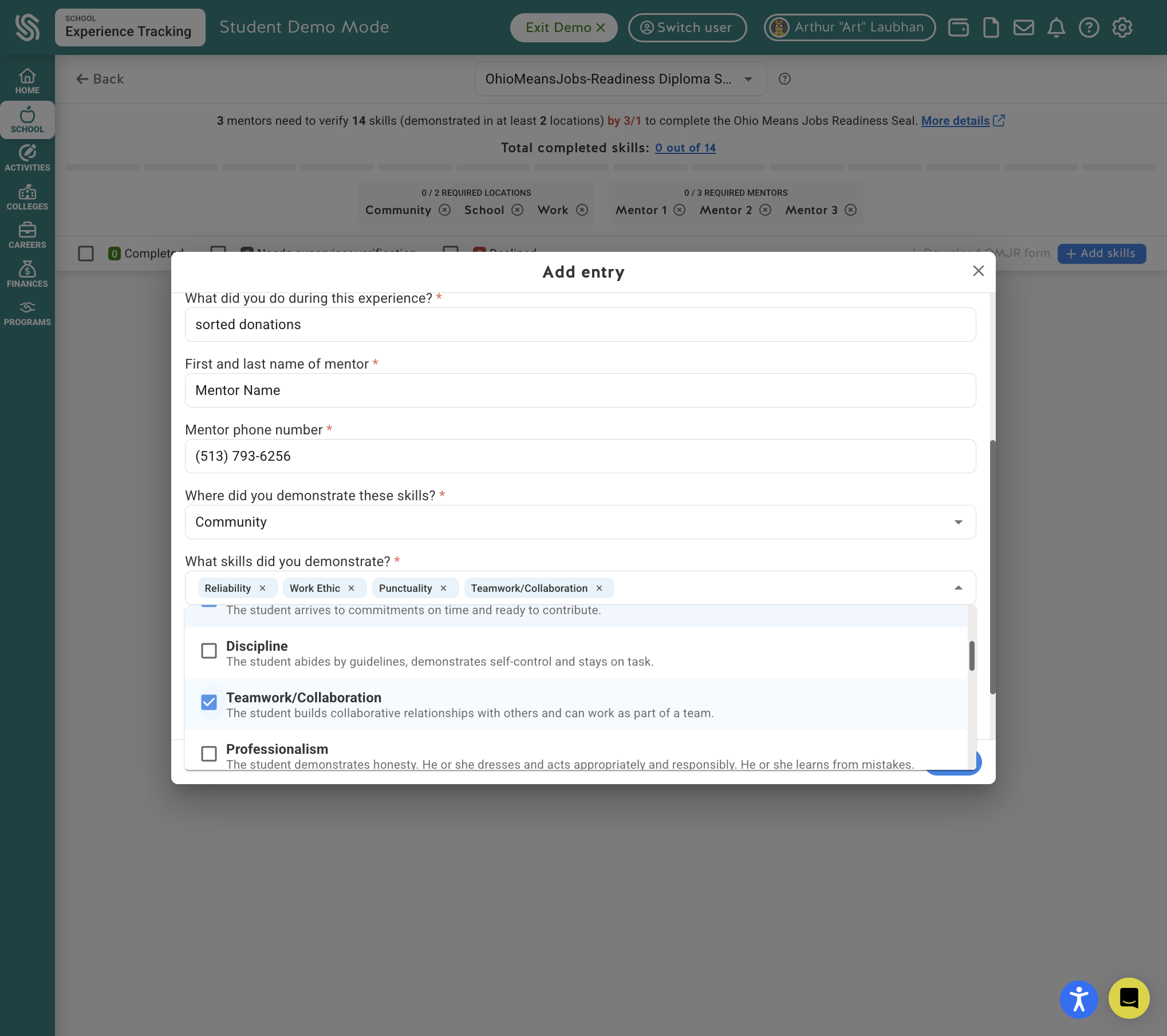Open the notifications bell

click(1056, 27)
